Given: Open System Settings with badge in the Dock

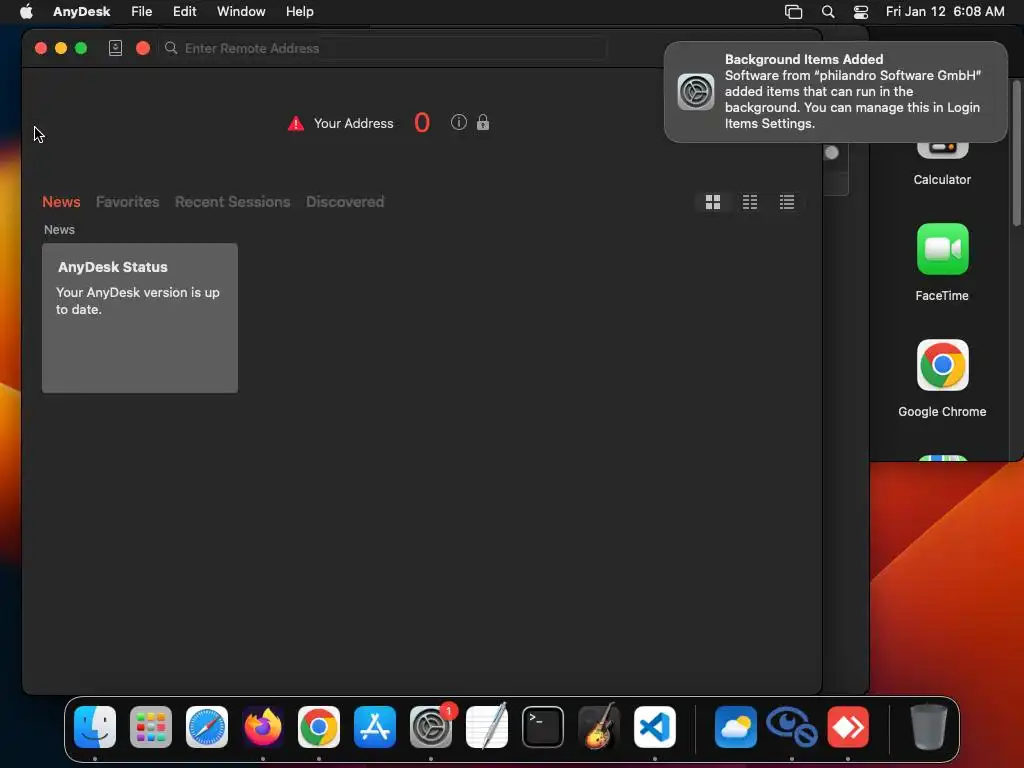Looking at the screenshot, I should (x=431, y=727).
